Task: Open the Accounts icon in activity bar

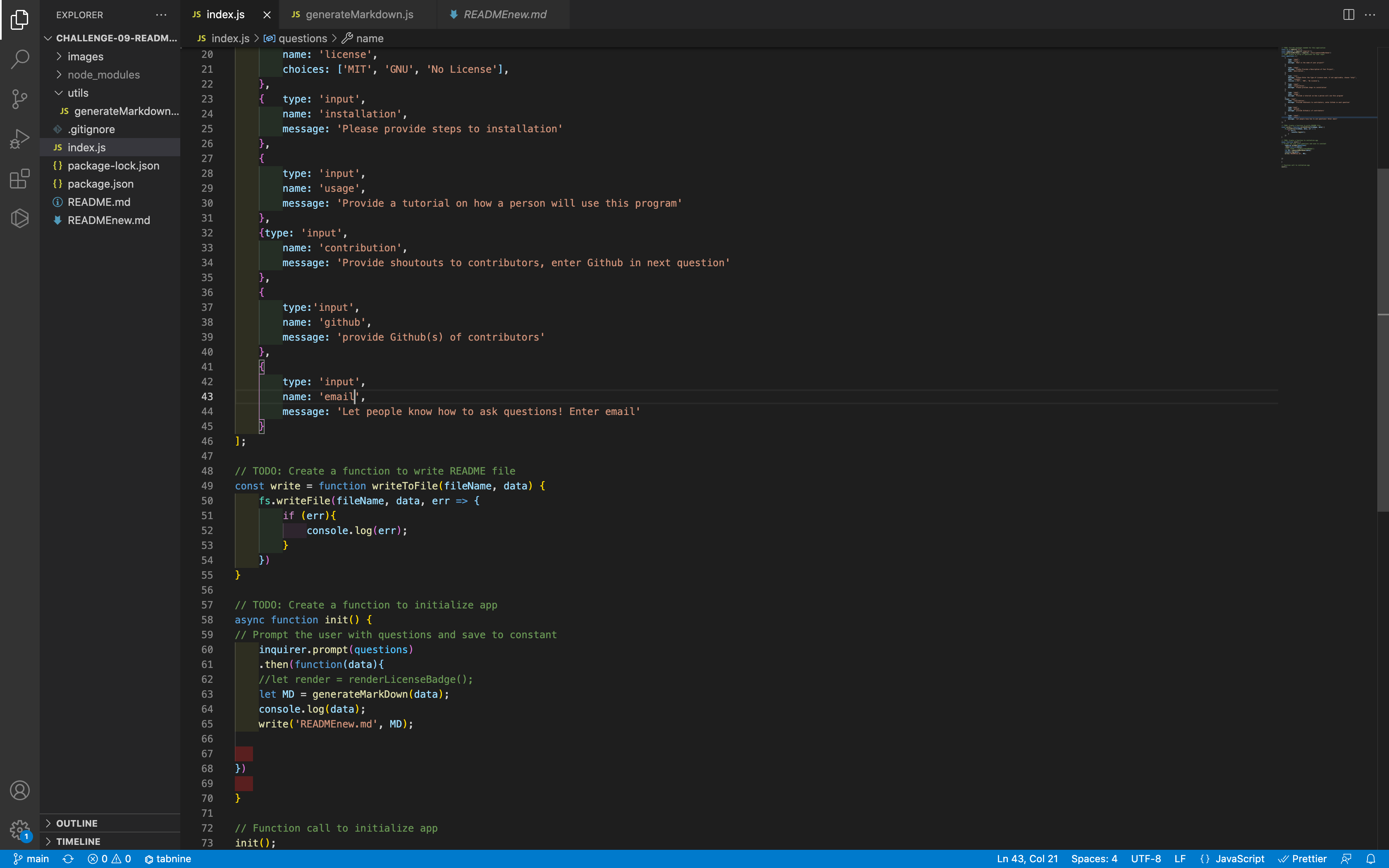Action: coord(20,790)
